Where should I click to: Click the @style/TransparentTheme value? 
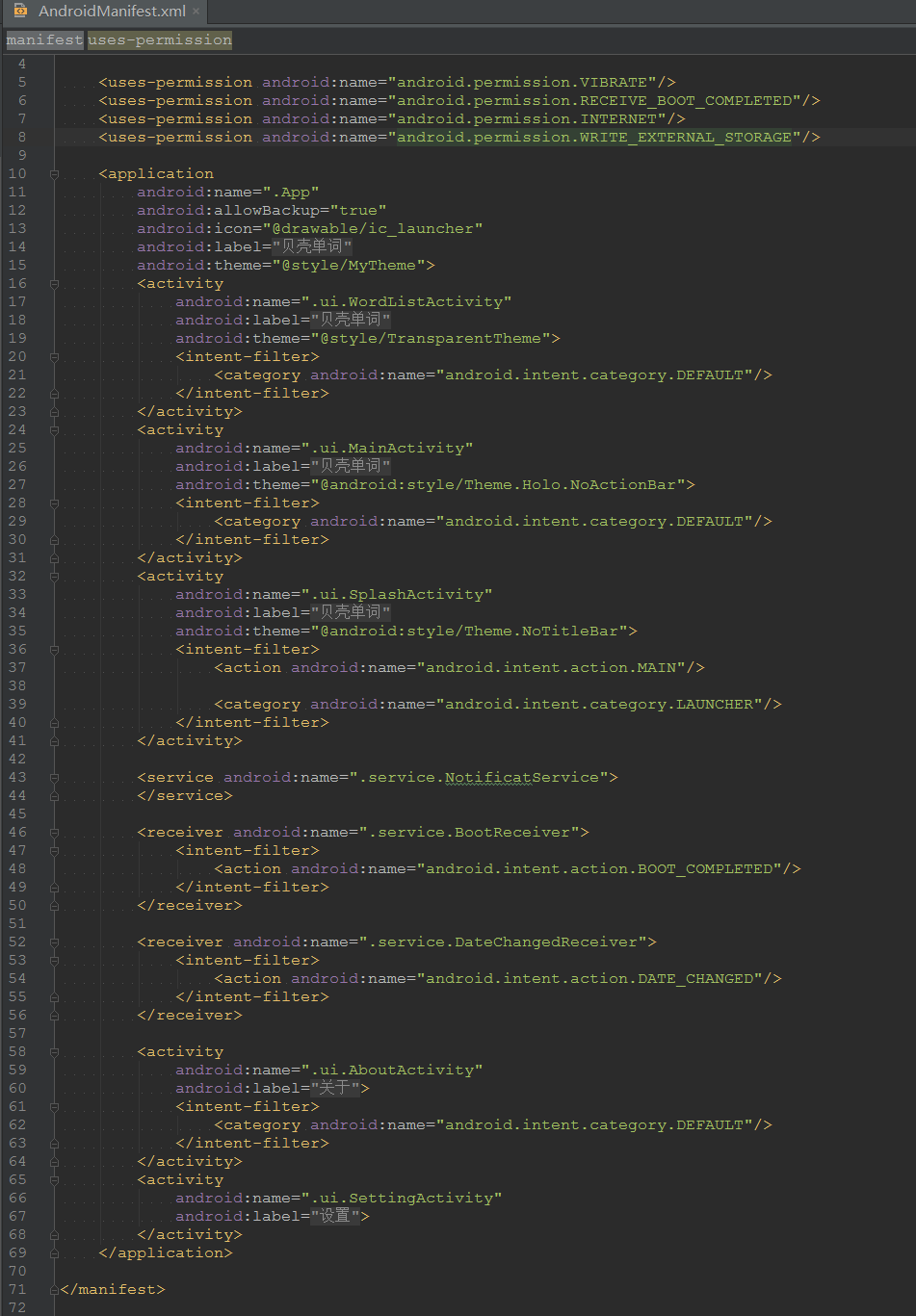pyautogui.click(x=431, y=339)
